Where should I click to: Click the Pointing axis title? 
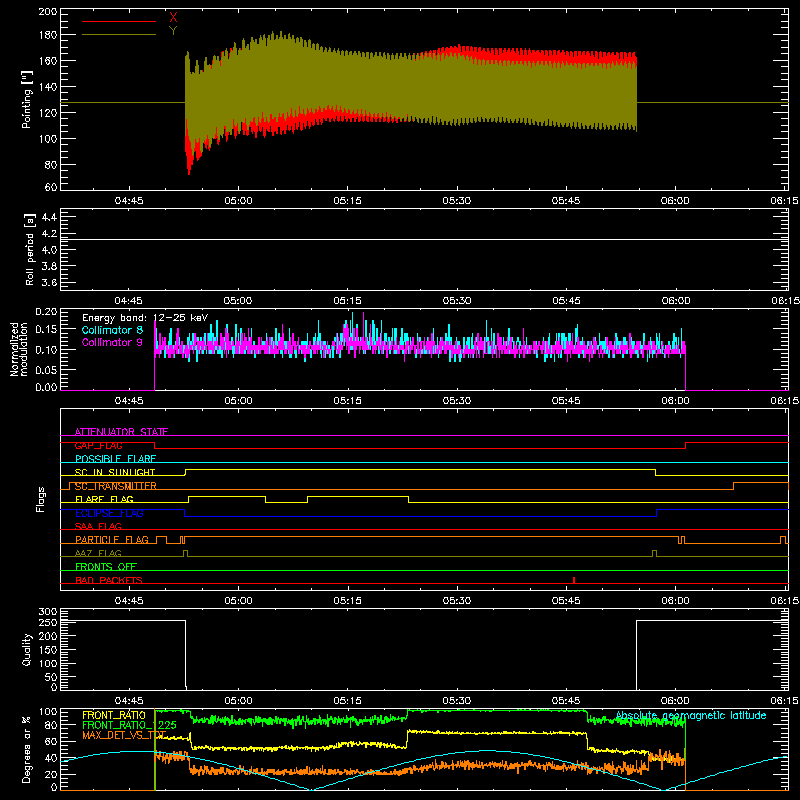27,99
